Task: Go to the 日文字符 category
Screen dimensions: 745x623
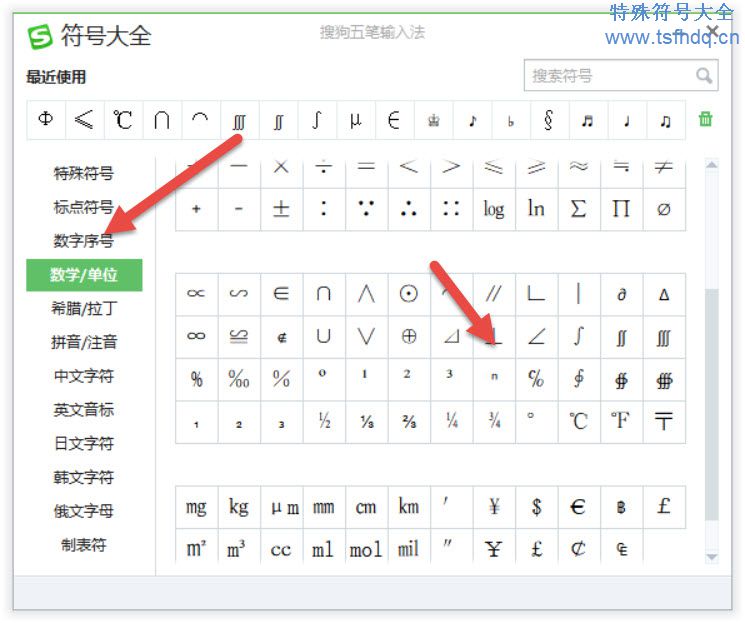Action: pyautogui.click(x=84, y=443)
